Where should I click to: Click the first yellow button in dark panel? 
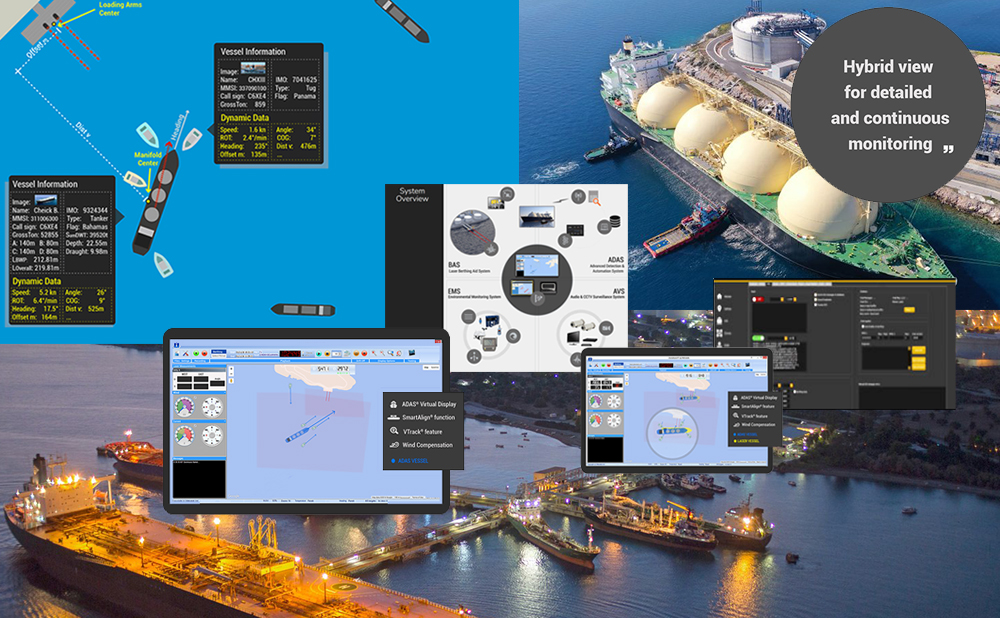[909, 310]
